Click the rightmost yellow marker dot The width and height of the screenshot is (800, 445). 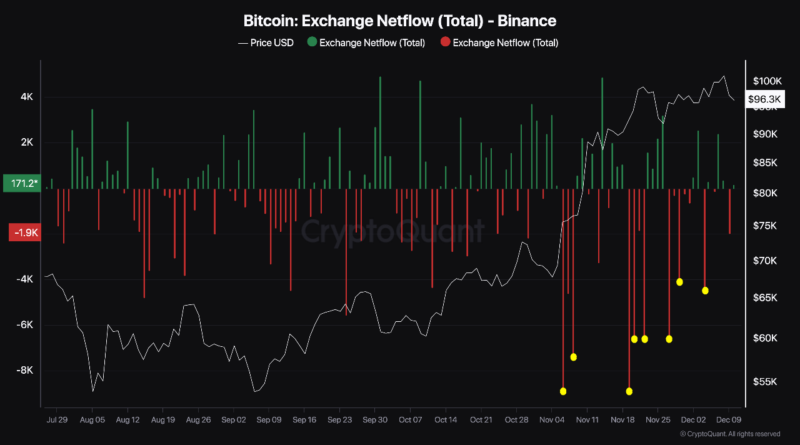pos(705,291)
